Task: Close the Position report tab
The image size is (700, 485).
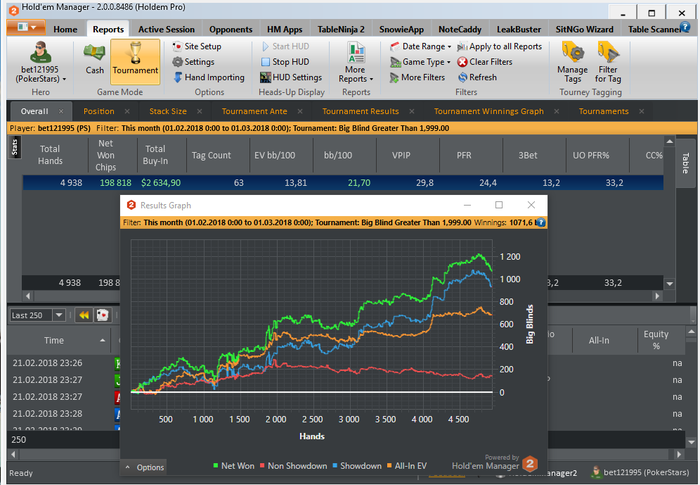Action: coord(127,111)
